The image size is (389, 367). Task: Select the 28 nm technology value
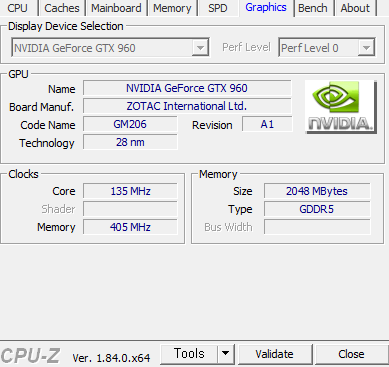tap(130, 142)
